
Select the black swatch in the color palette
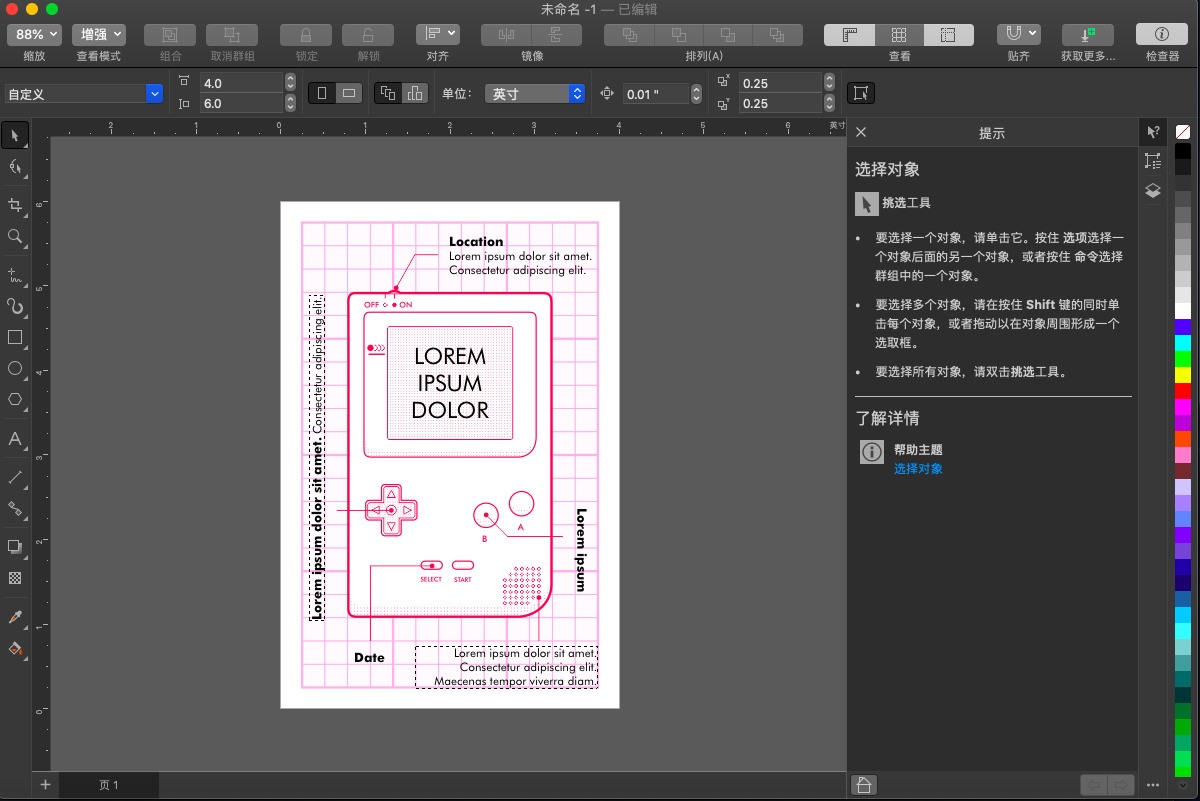pyautogui.click(x=1184, y=153)
